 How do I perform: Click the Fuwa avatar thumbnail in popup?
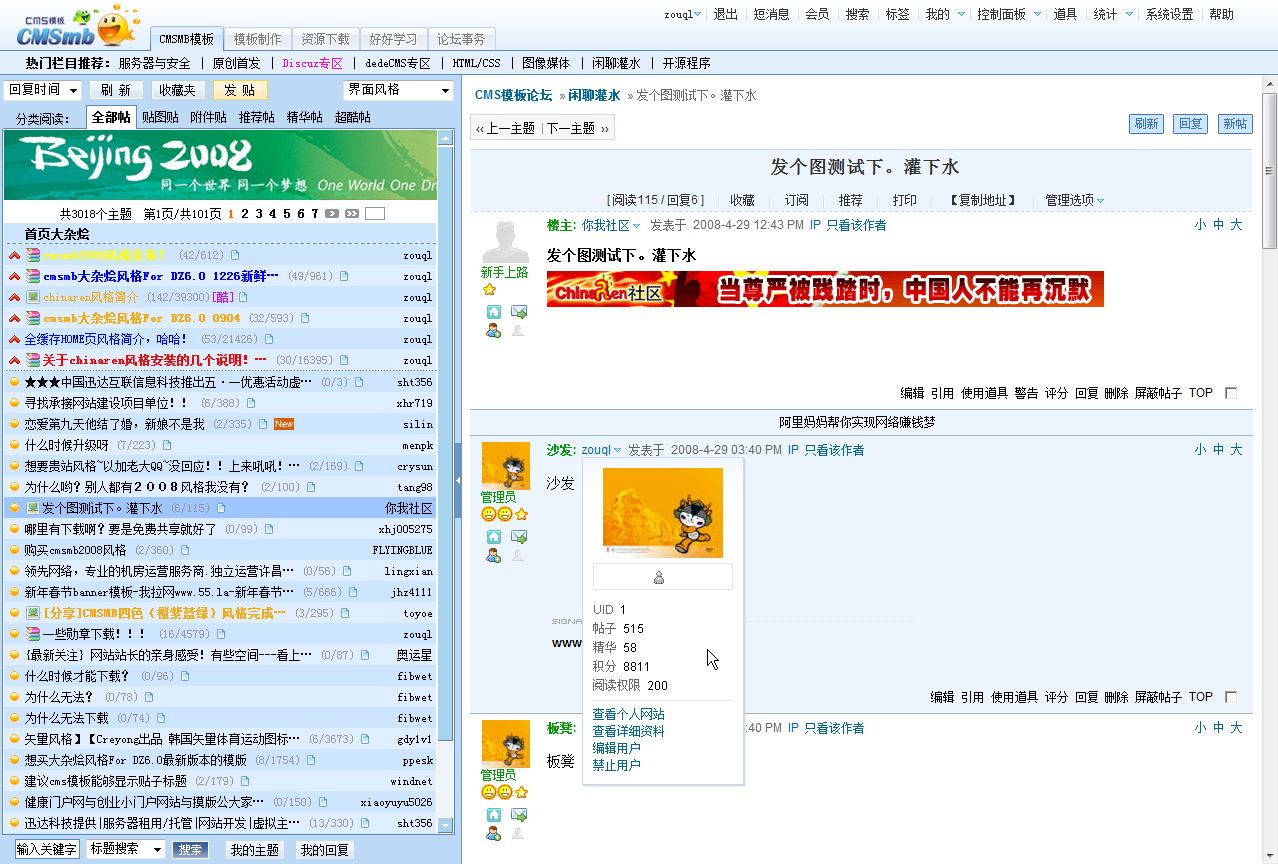pos(662,512)
